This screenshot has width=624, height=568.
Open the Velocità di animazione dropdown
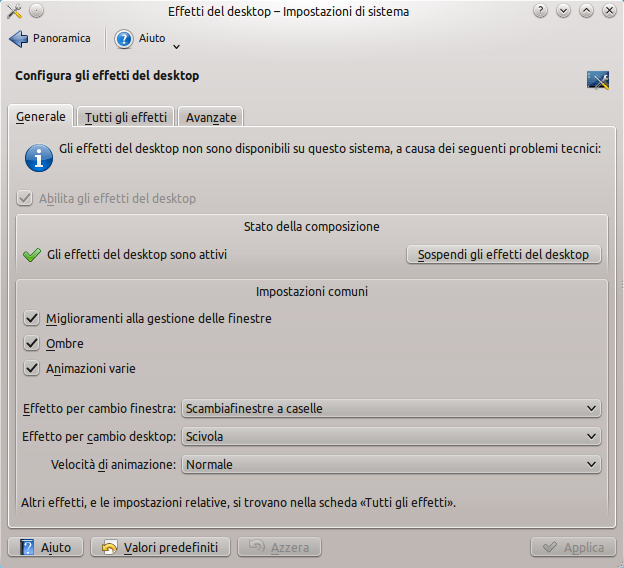pos(391,465)
